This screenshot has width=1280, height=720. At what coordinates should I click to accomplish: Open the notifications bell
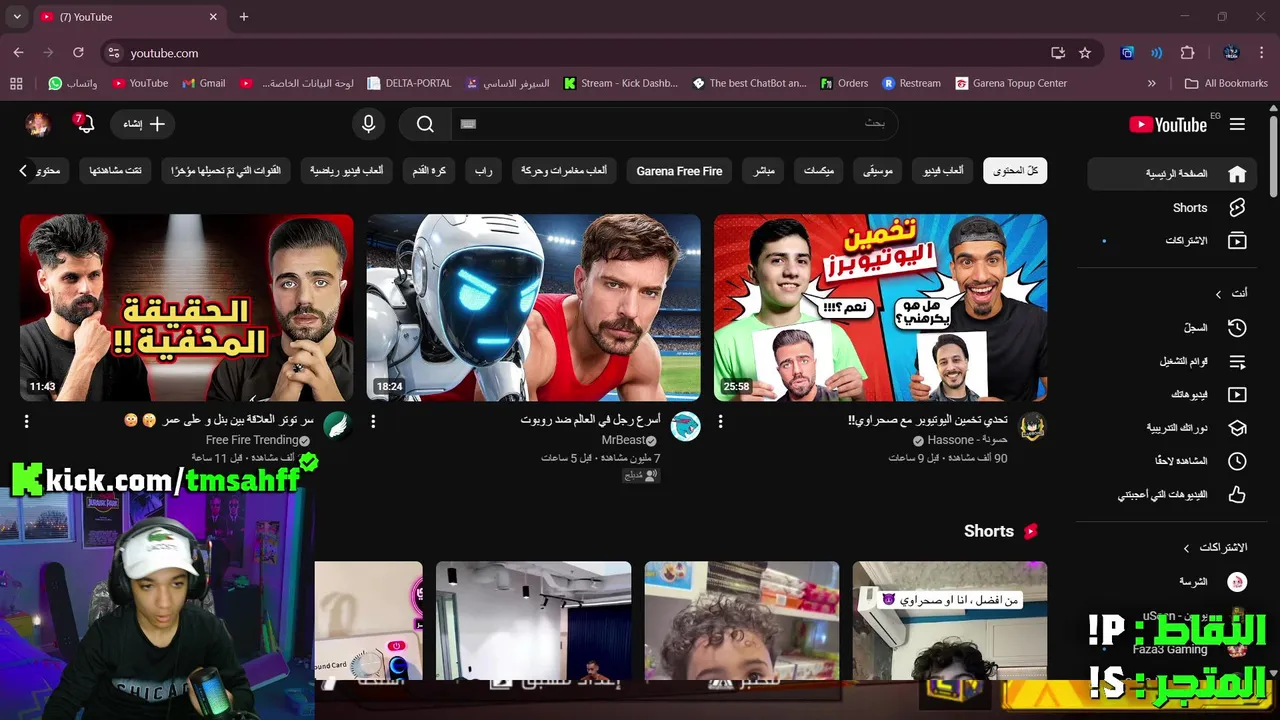[84, 124]
